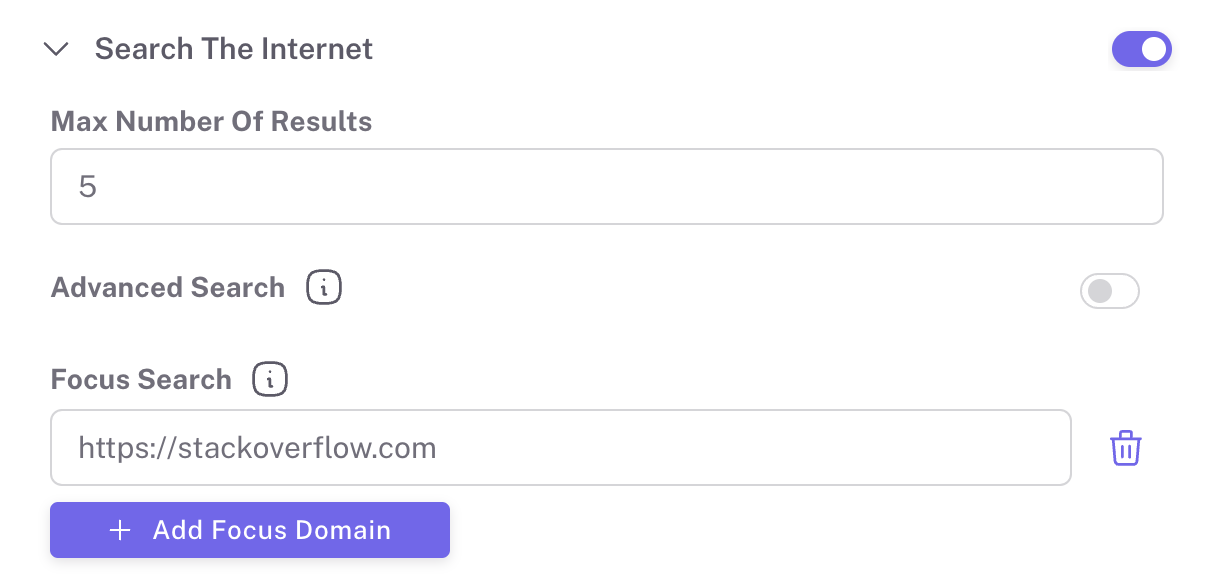Click the value 5 in results field
This screenshot has height=574, width=1214.
pos(87,187)
